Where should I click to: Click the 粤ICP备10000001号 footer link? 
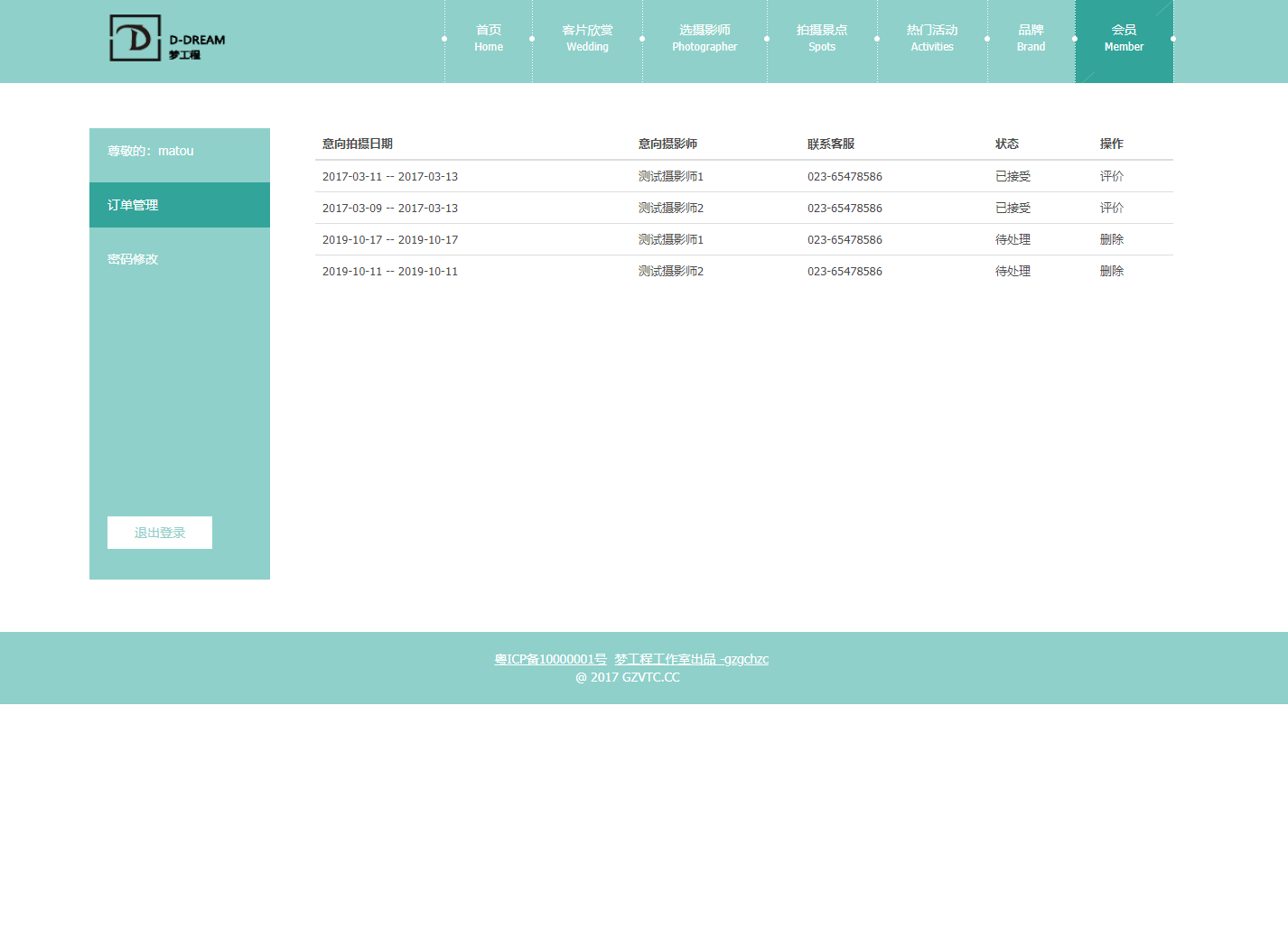tap(550, 659)
